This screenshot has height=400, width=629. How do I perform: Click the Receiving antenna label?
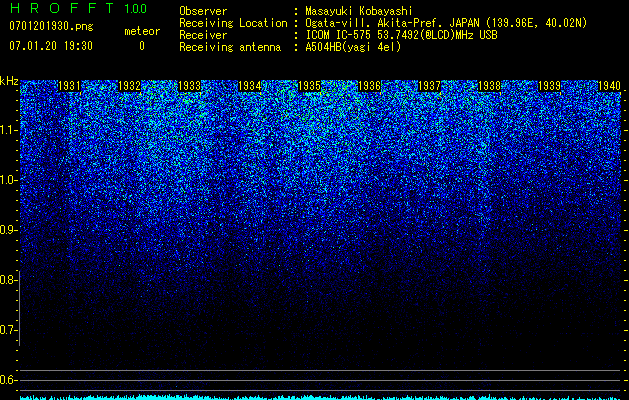click(230, 47)
